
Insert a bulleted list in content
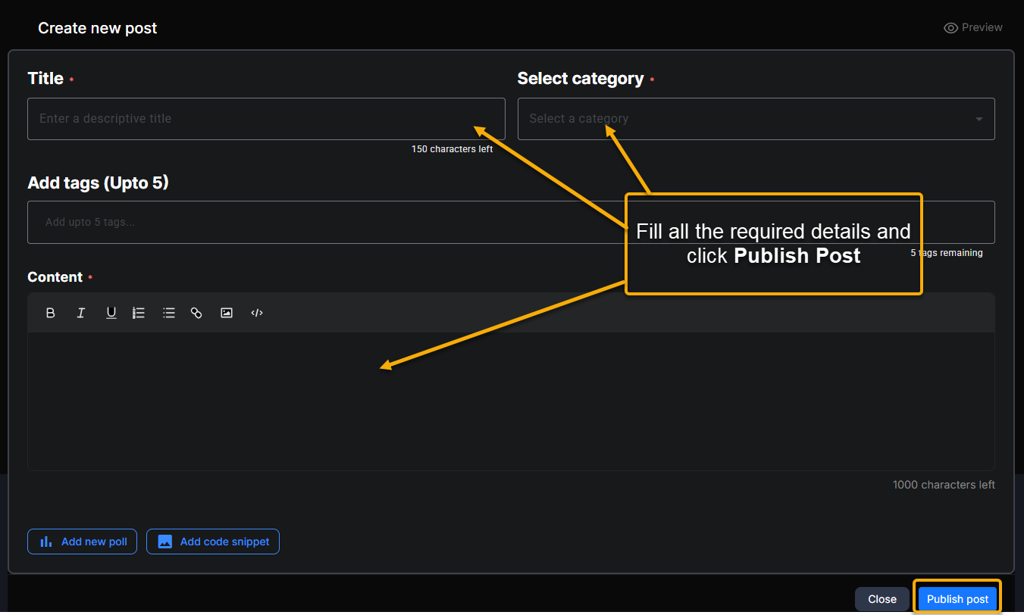pos(169,313)
